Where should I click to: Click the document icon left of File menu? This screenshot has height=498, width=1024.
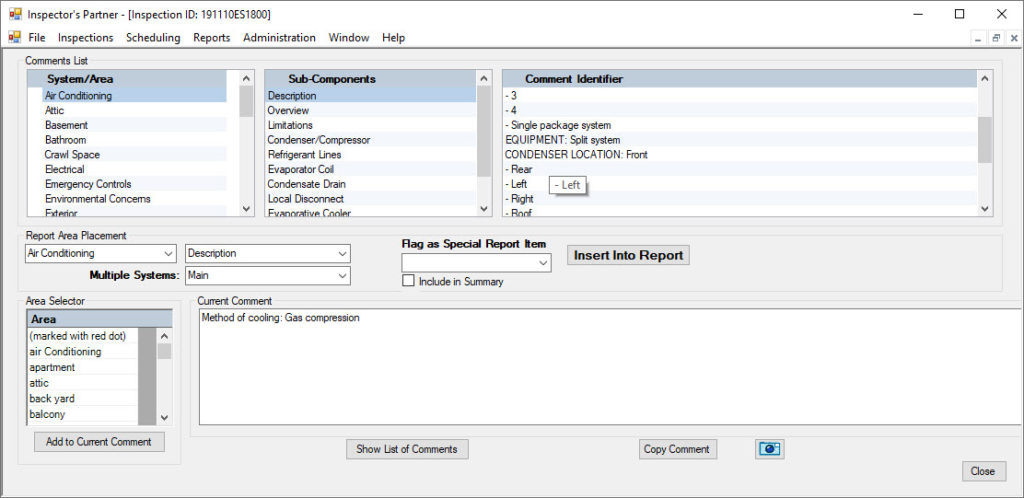(x=14, y=38)
